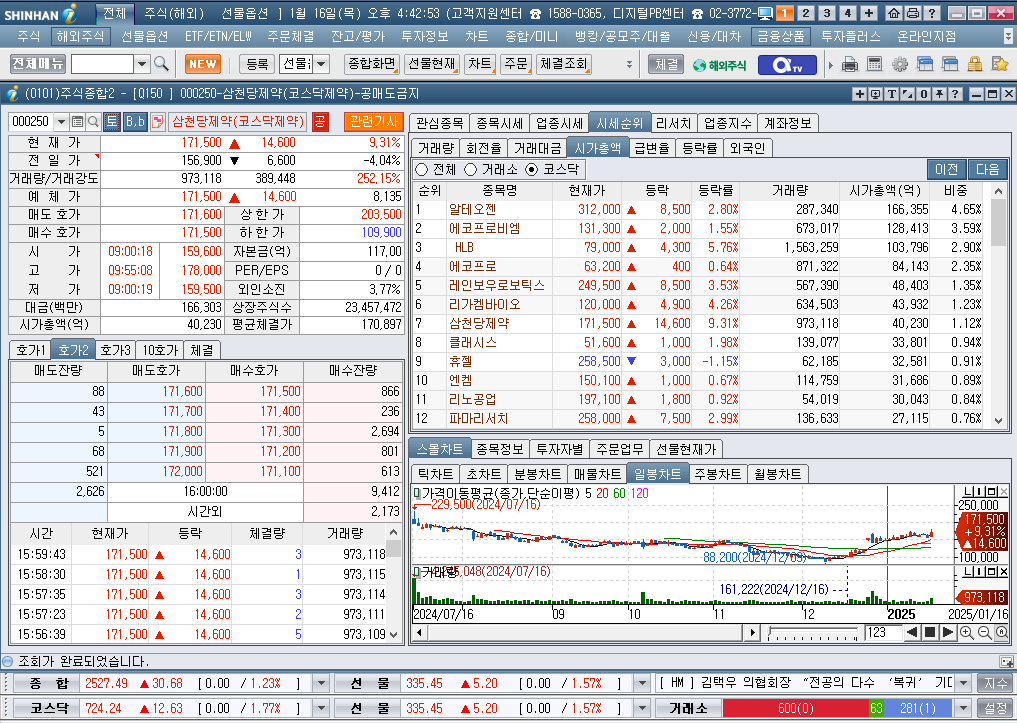Open the '금융상품' menu

pos(781,36)
